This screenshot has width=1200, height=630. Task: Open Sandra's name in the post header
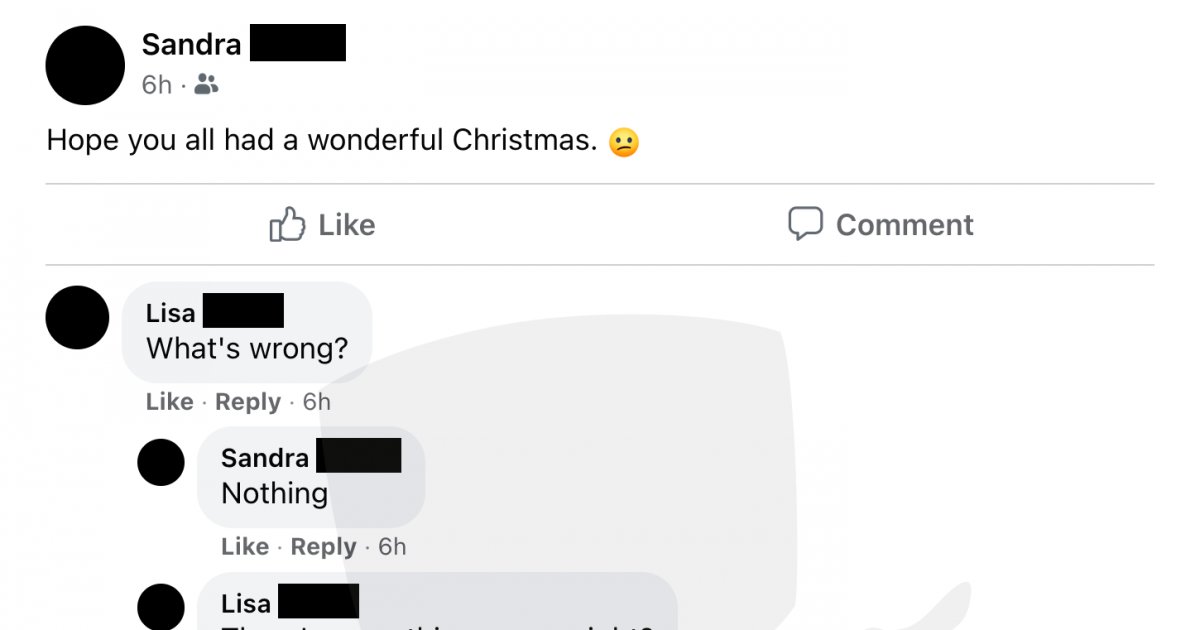192,44
